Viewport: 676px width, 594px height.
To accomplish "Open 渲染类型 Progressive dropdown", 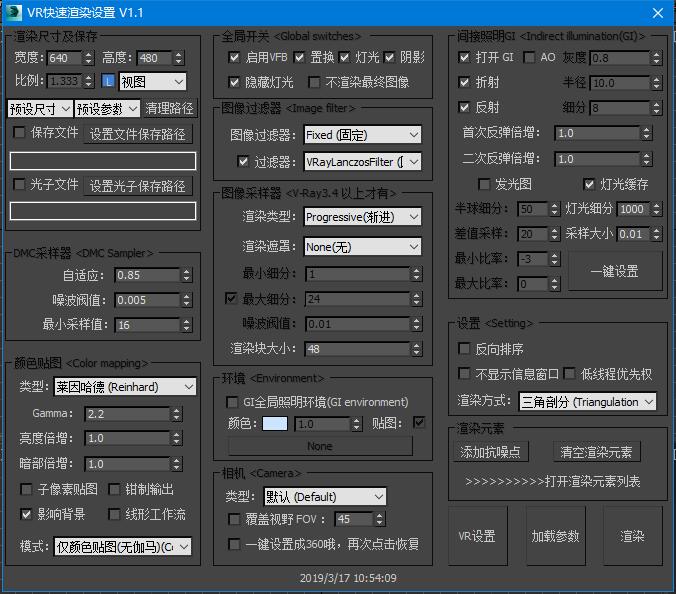I will click(362, 217).
